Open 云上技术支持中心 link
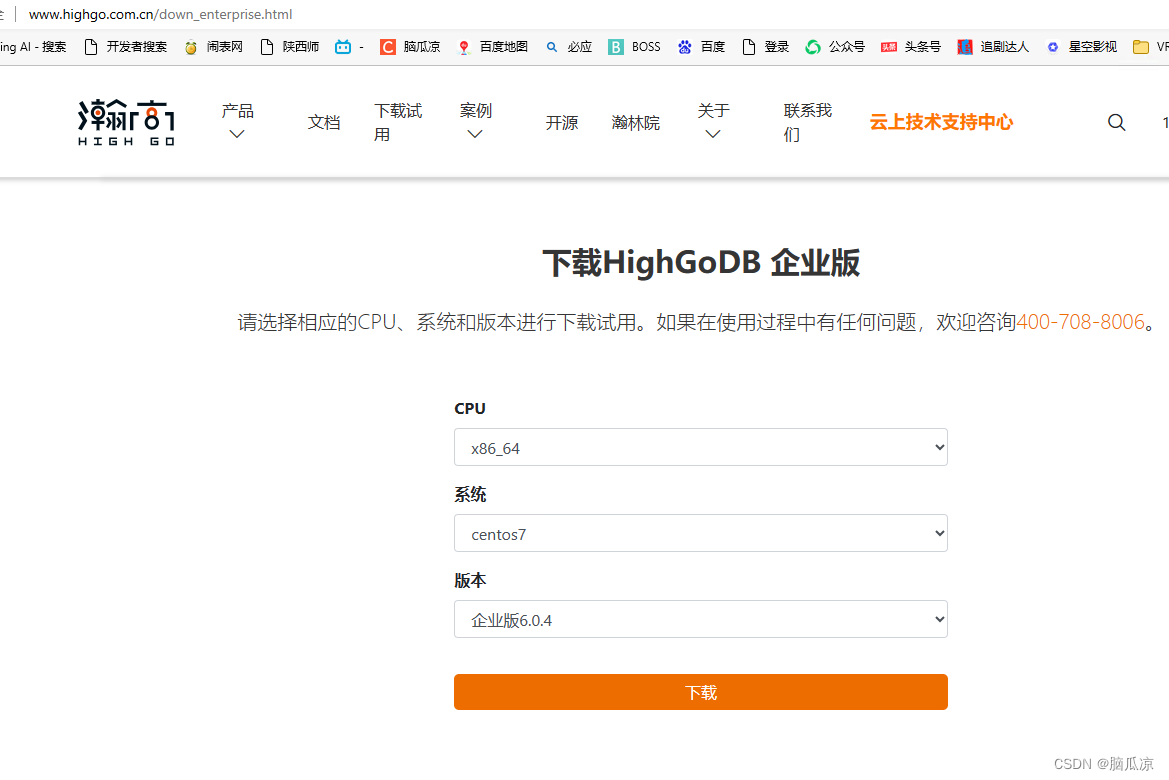 coord(941,122)
